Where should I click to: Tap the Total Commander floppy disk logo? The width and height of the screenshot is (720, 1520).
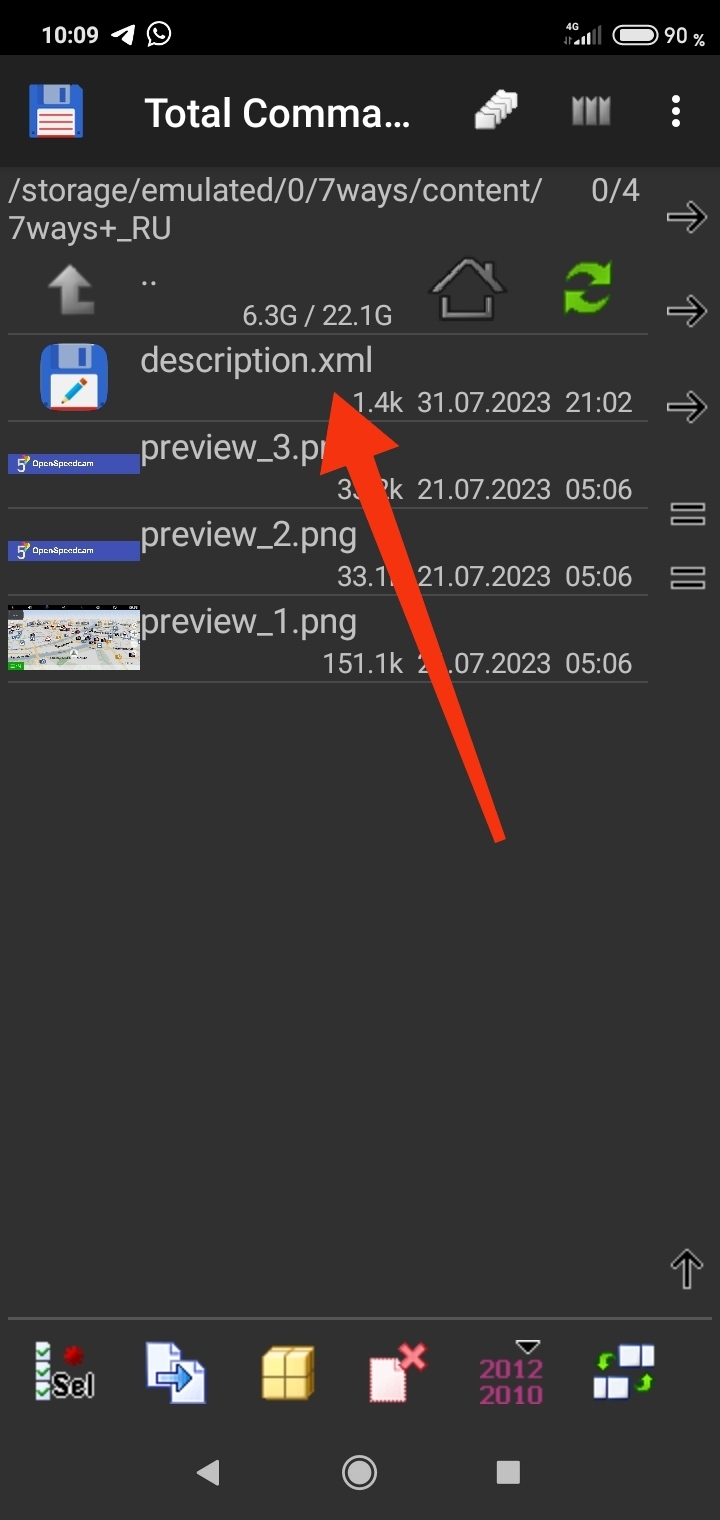coord(56,111)
